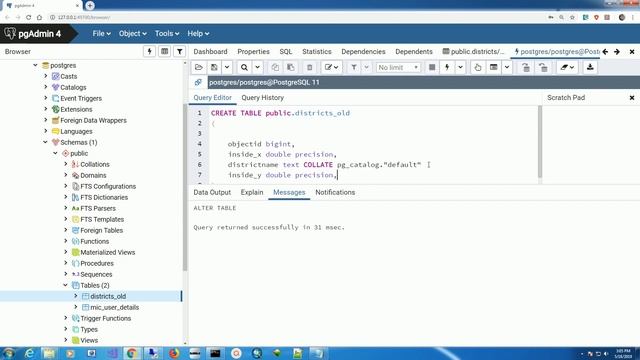The width and height of the screenshot is (640, 360).
Task: Switch to Data Output tab
Action: [212, 192]
